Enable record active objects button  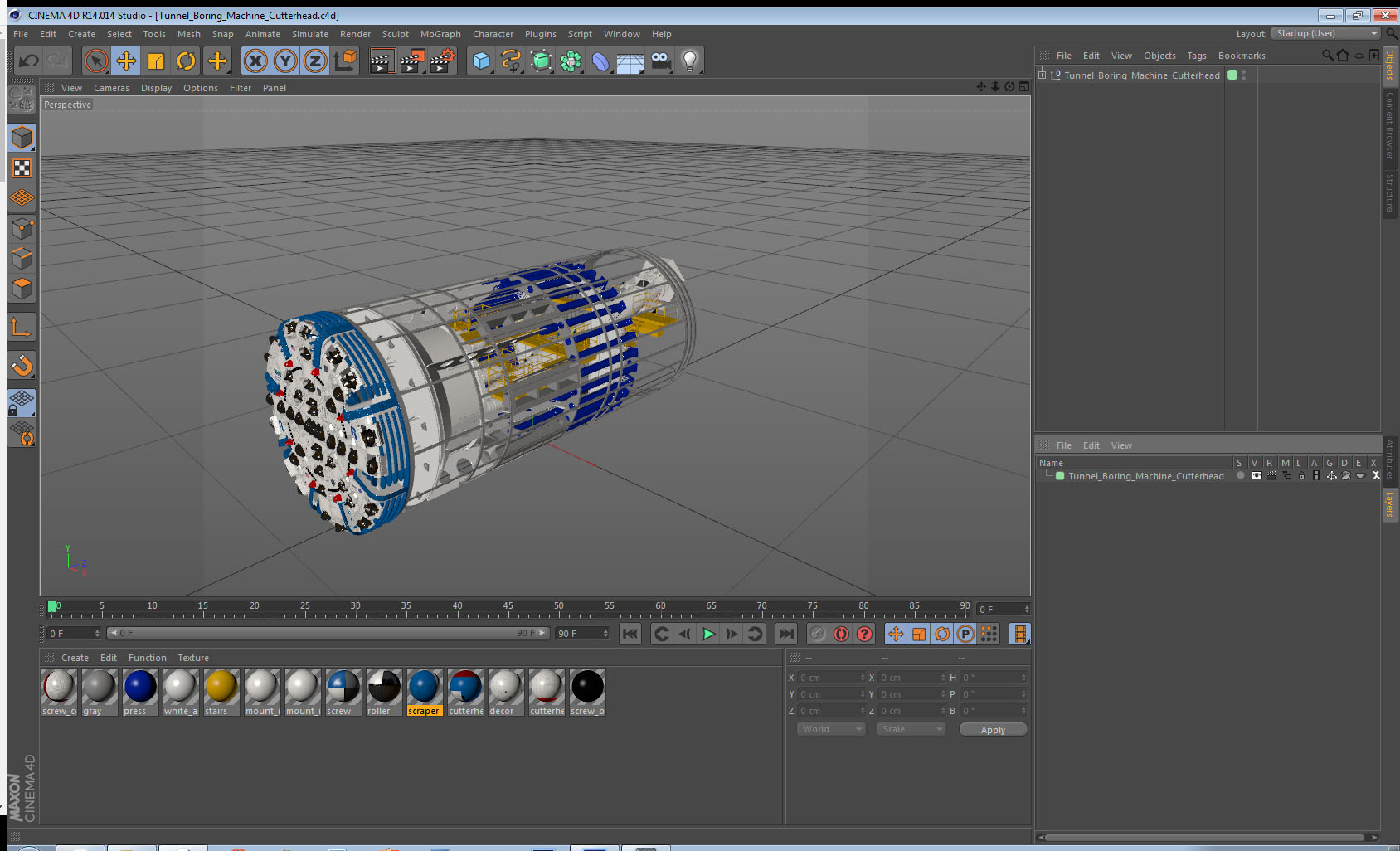tap(818, 635)
